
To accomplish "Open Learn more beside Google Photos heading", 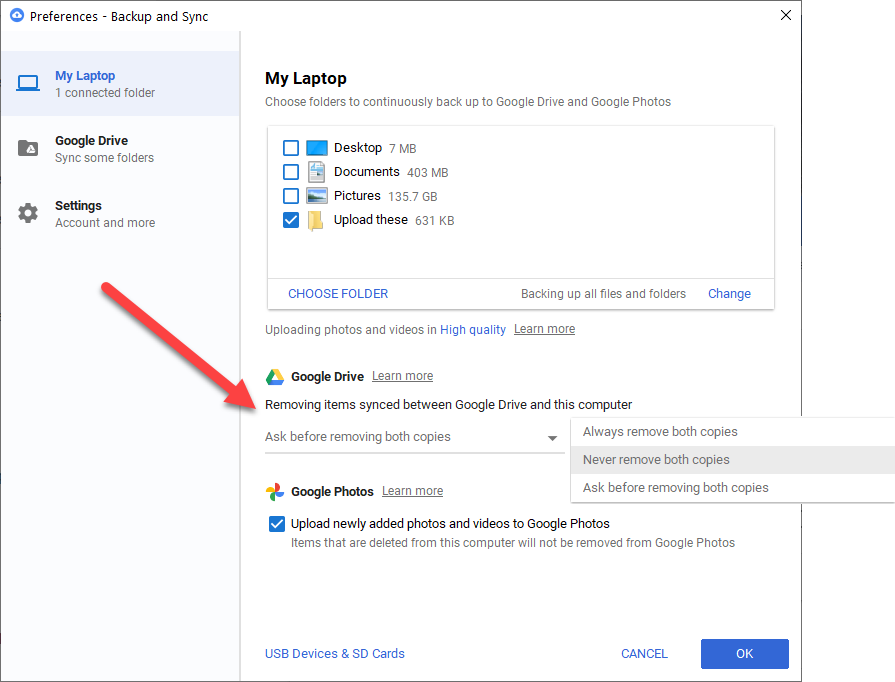I will pyautogui.click(x=413, y=491).
